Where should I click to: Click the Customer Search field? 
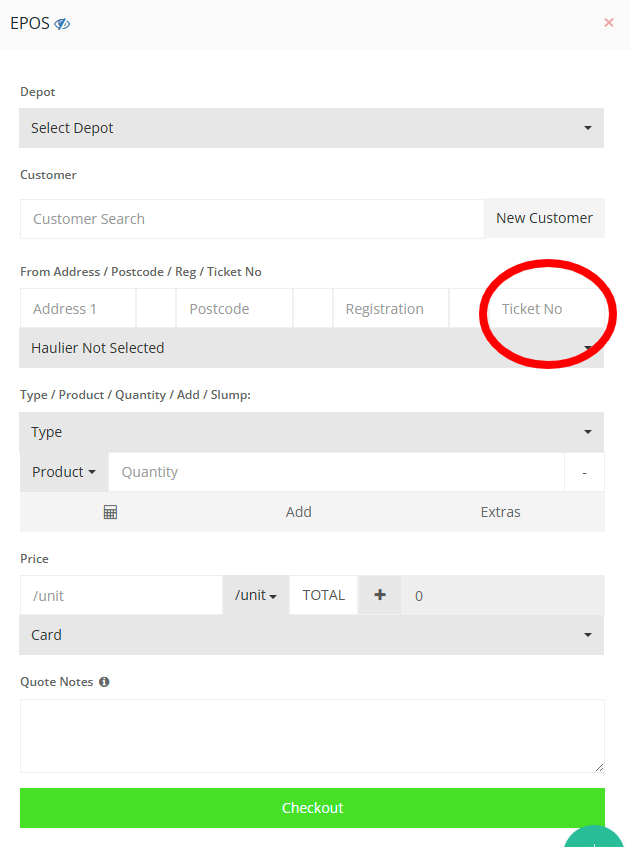252,219
